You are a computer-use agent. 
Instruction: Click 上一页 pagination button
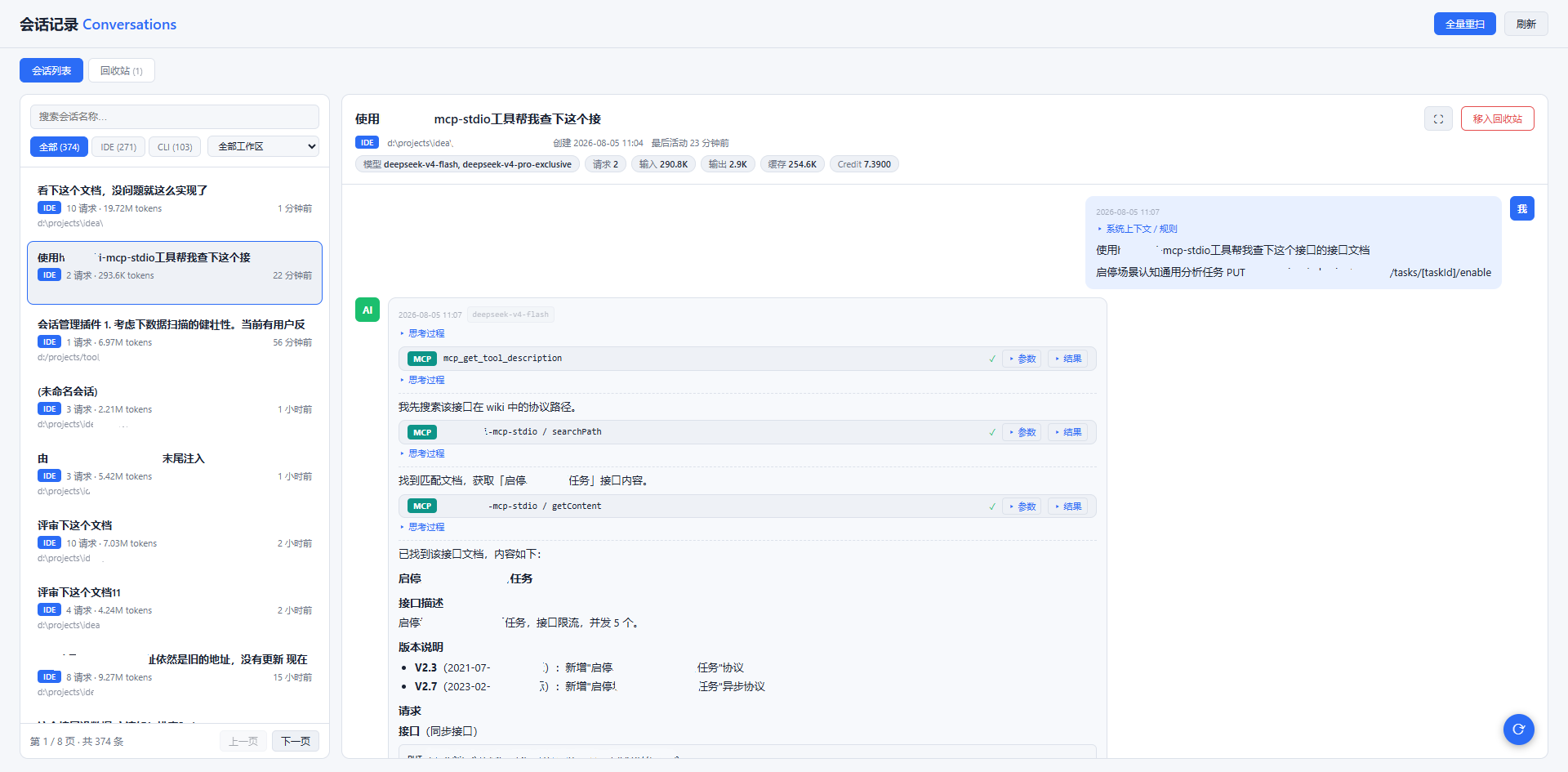click(243, 741)
